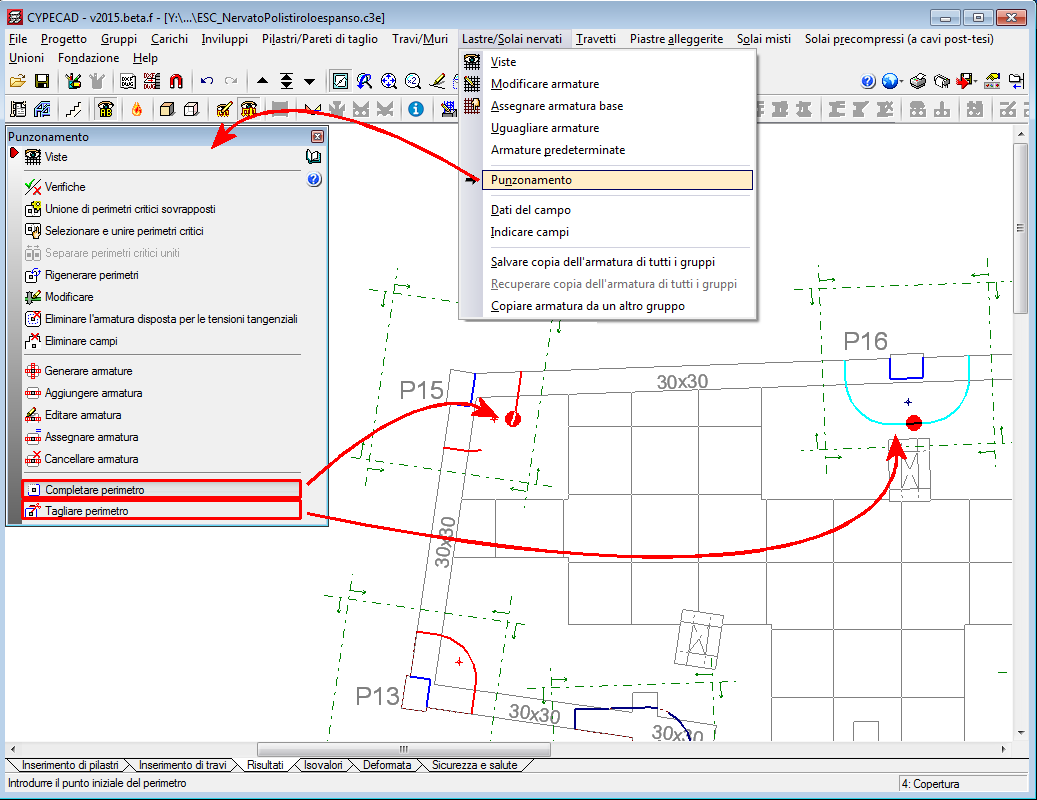1037x800 pixels.
Task: Toggle the zoom window mode icon
Action: (x=341, y=81)
